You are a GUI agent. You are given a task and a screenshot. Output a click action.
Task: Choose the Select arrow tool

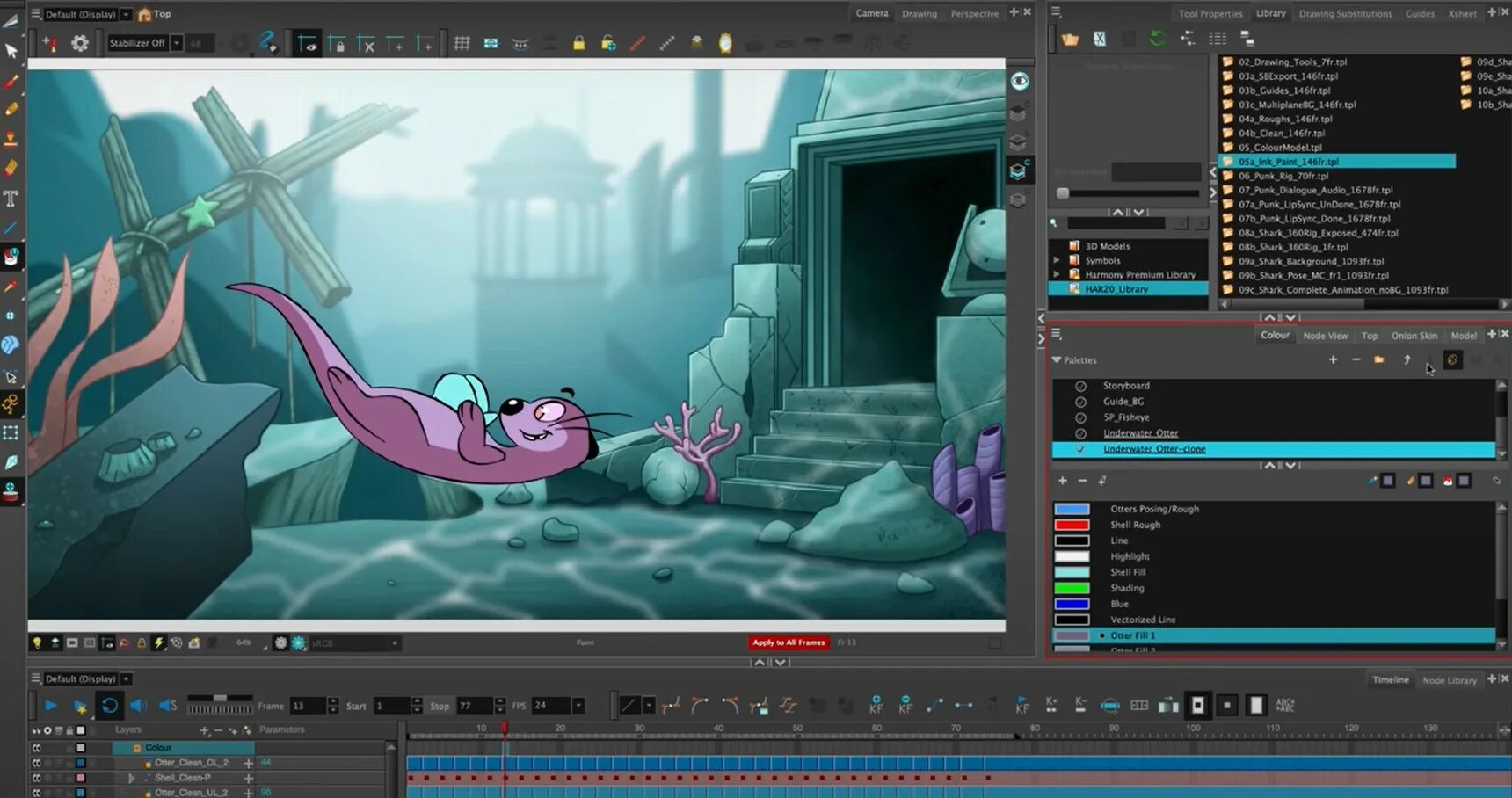(11, 51)
